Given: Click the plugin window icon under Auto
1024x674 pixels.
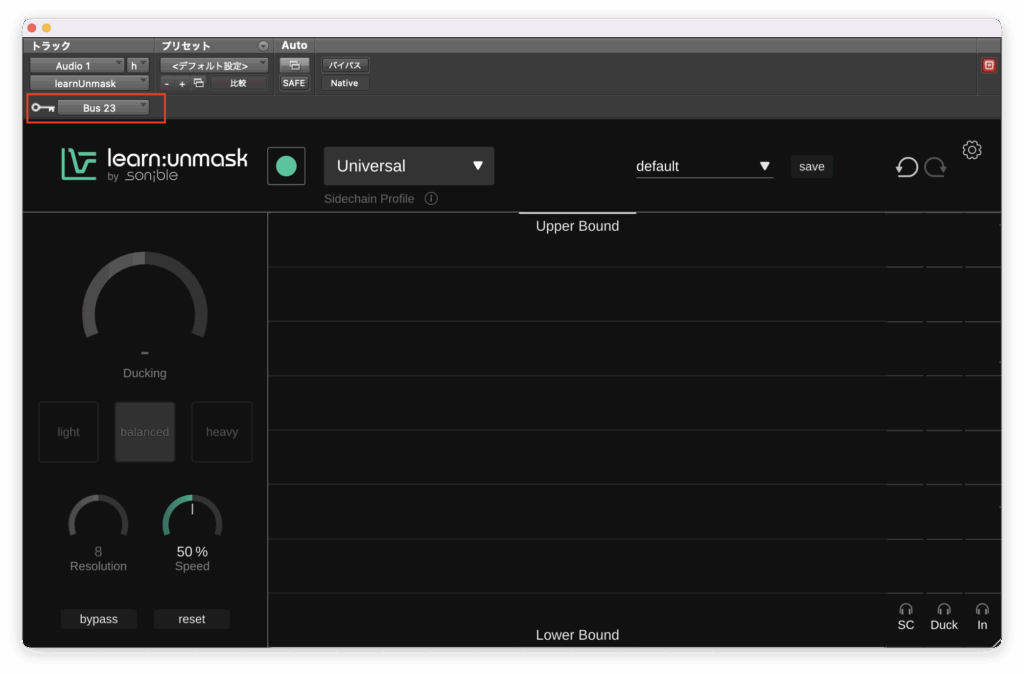Looking at the screenshot, I should click(294, 65).
